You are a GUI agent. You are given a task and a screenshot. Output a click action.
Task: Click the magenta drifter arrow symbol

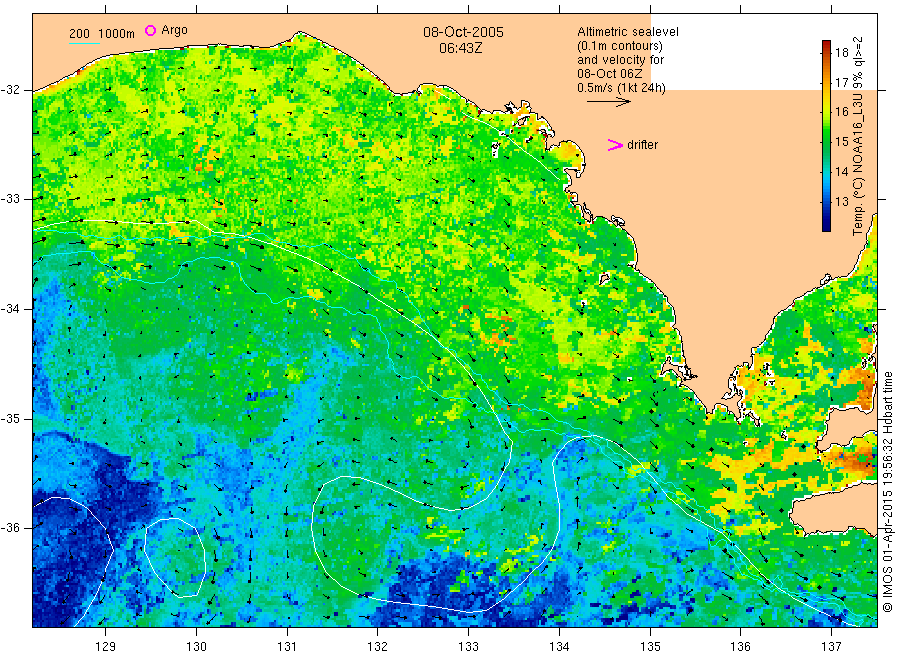(615, 145)
